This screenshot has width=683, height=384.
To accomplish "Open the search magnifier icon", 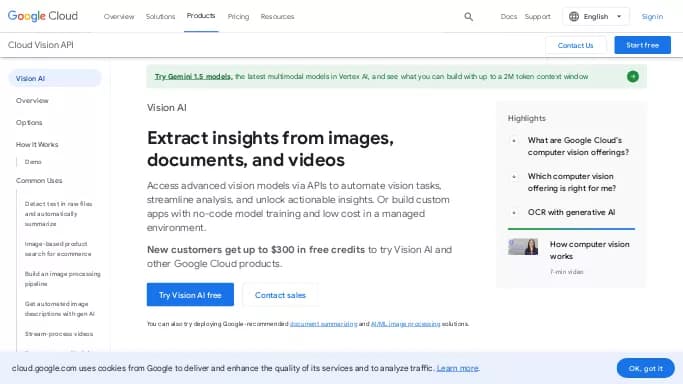I will coord(468,17).
